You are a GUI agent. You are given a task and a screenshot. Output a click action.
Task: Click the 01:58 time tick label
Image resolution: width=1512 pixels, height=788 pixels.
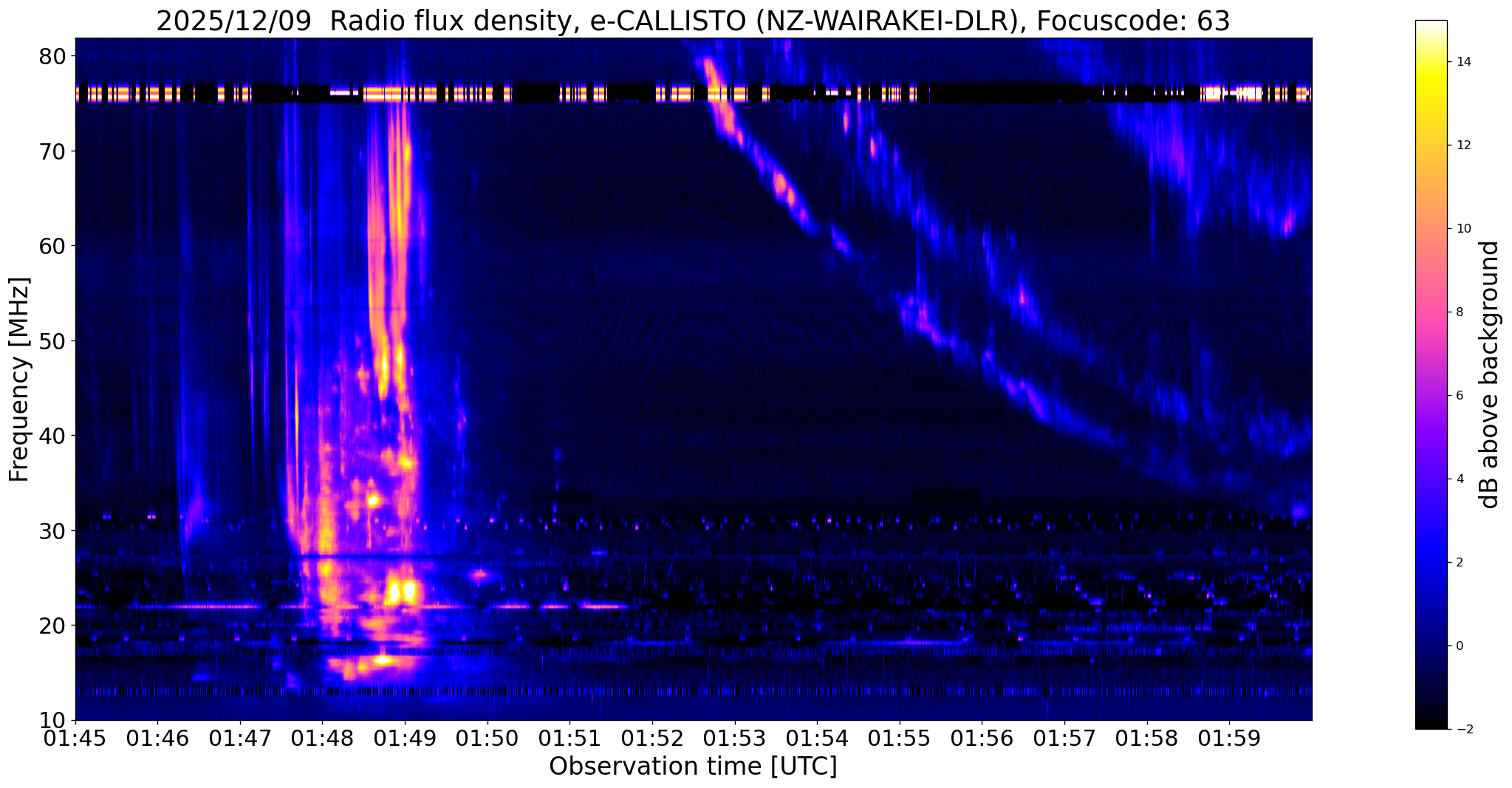tap(1147, 739)
